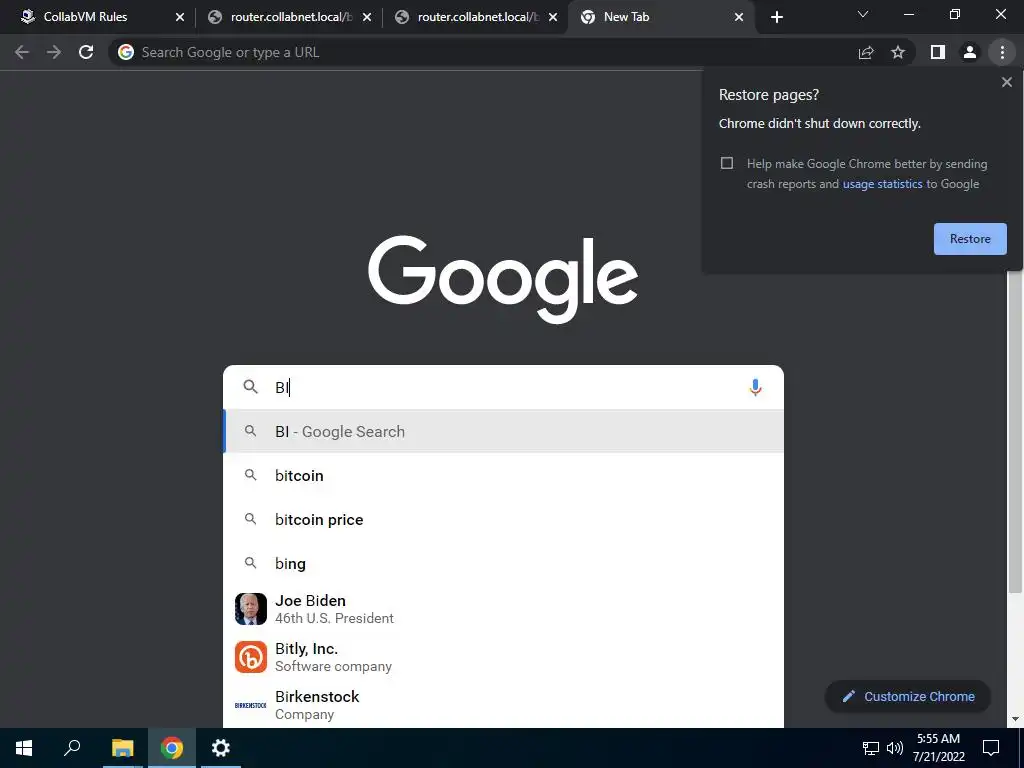Open the Windows Start menu
This screenshot has height=768, width=1024.
coord(24,748)
